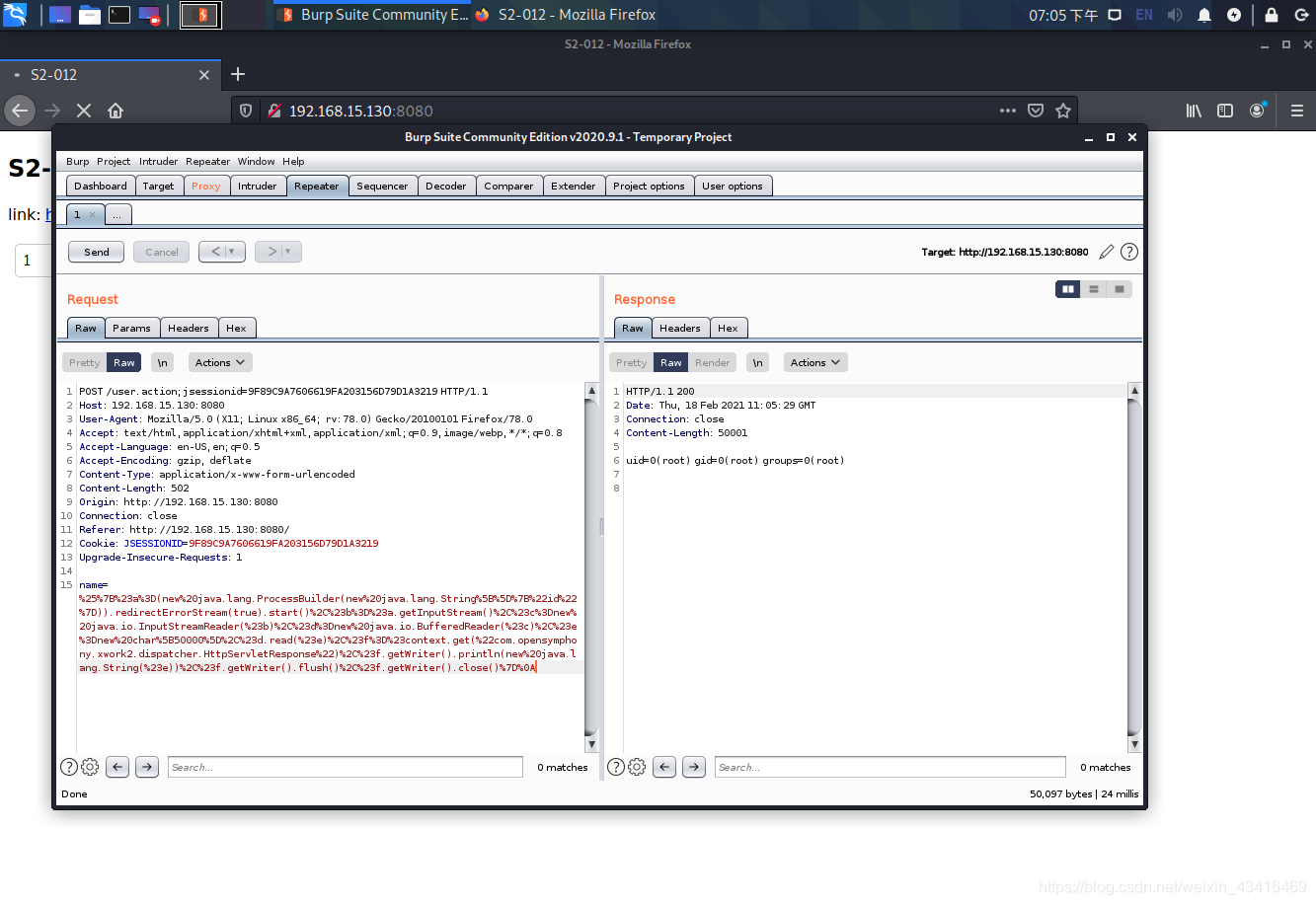Image resolution: width=1316 pixels, height=905 pixels.
Task: Toggle \n non-printable chars in Response
Action: (x=758, y=362)
